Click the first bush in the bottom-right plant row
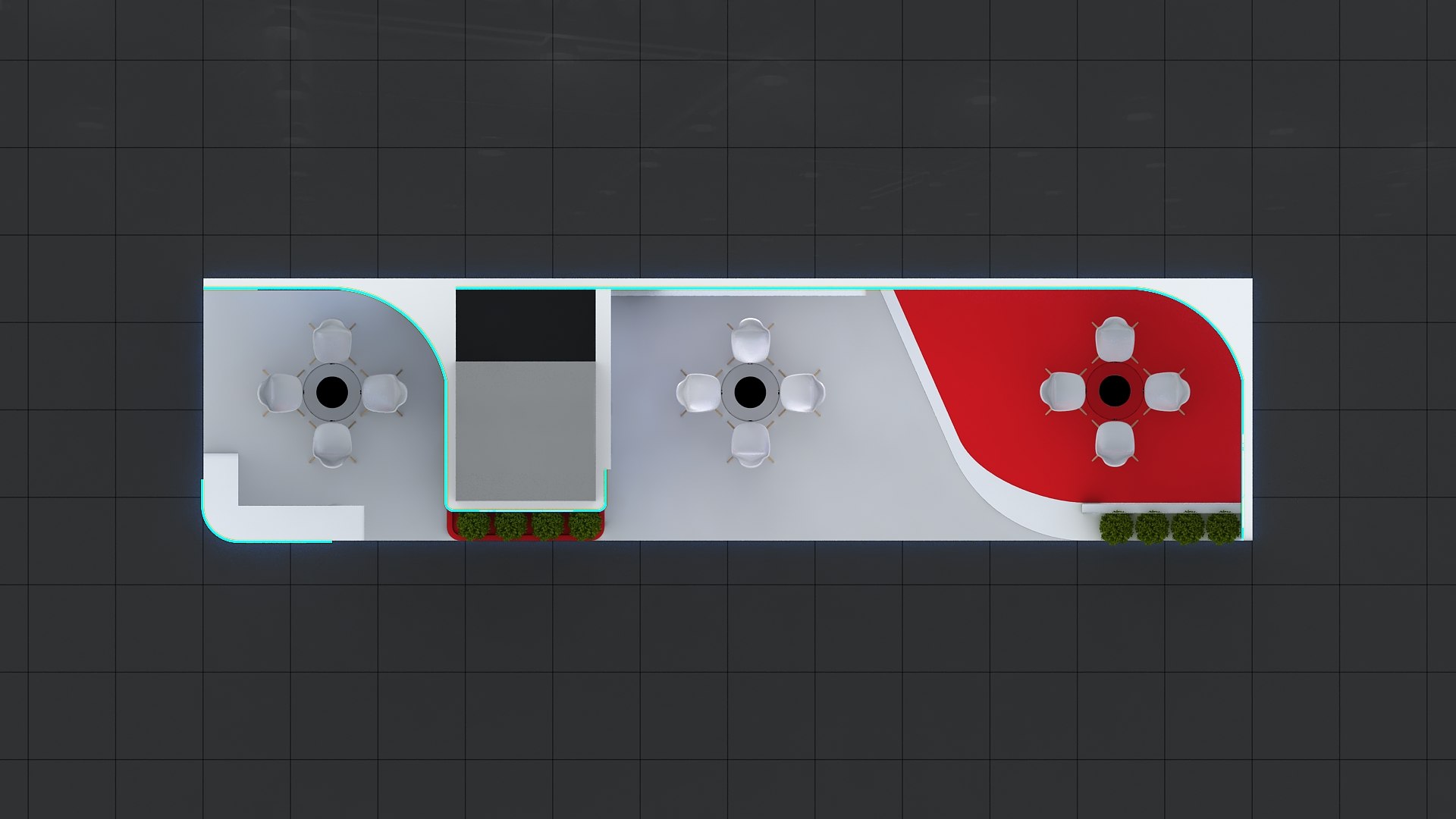Viewport: 1456px width, 819px height. [x=1116, y=528]
